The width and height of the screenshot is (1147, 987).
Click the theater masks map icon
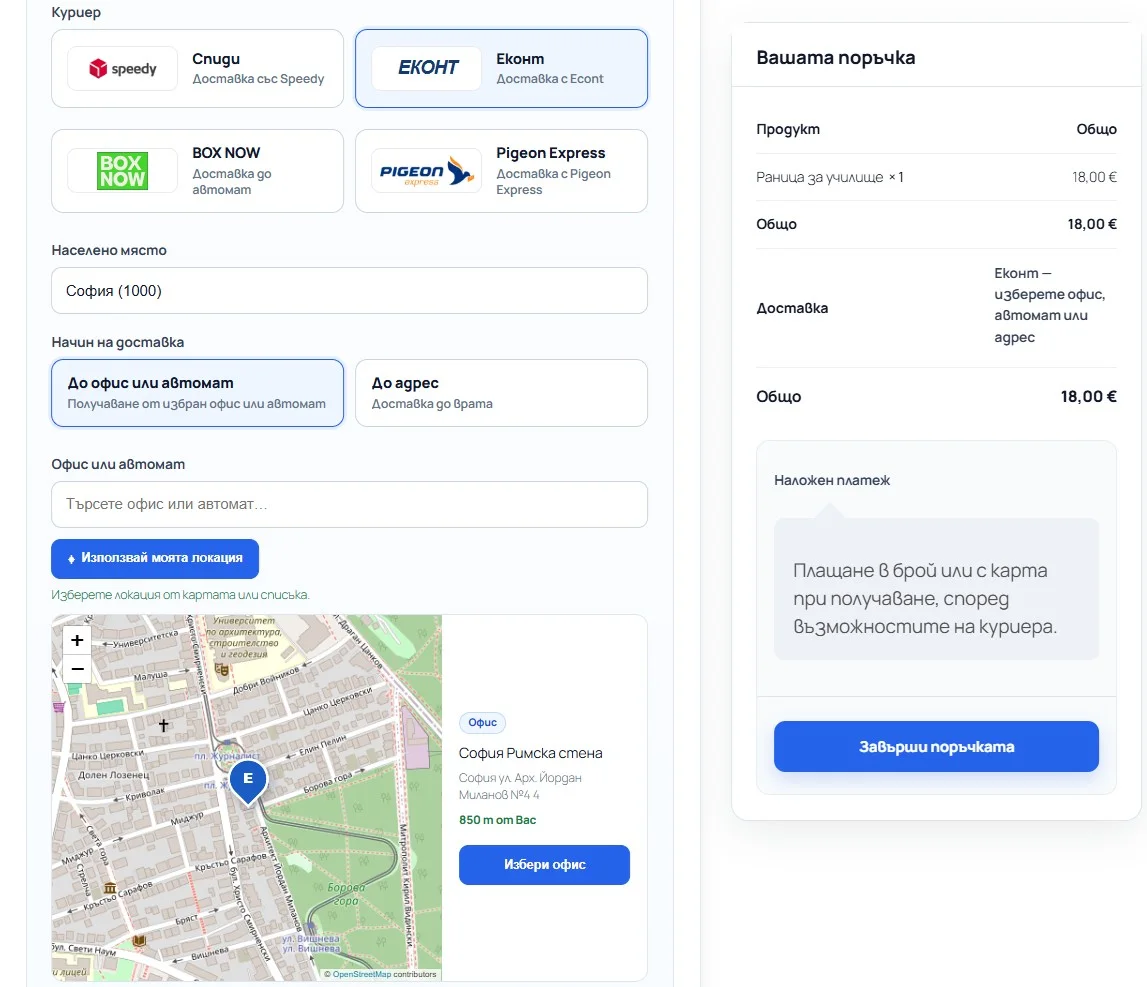222,669
